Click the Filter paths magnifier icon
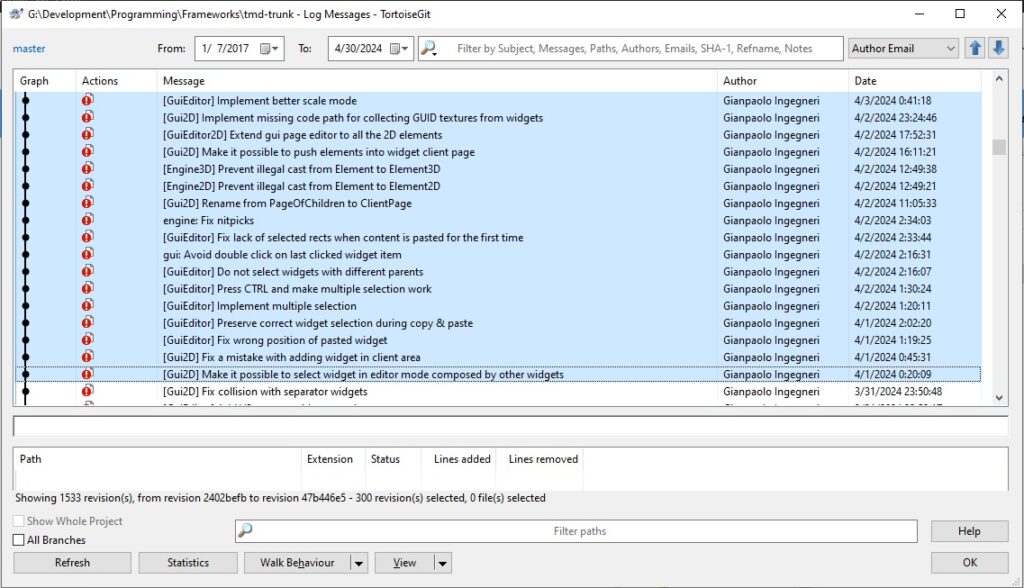Image resolution: width=1024 pixels, height=588 pixels. pos(245,531)
